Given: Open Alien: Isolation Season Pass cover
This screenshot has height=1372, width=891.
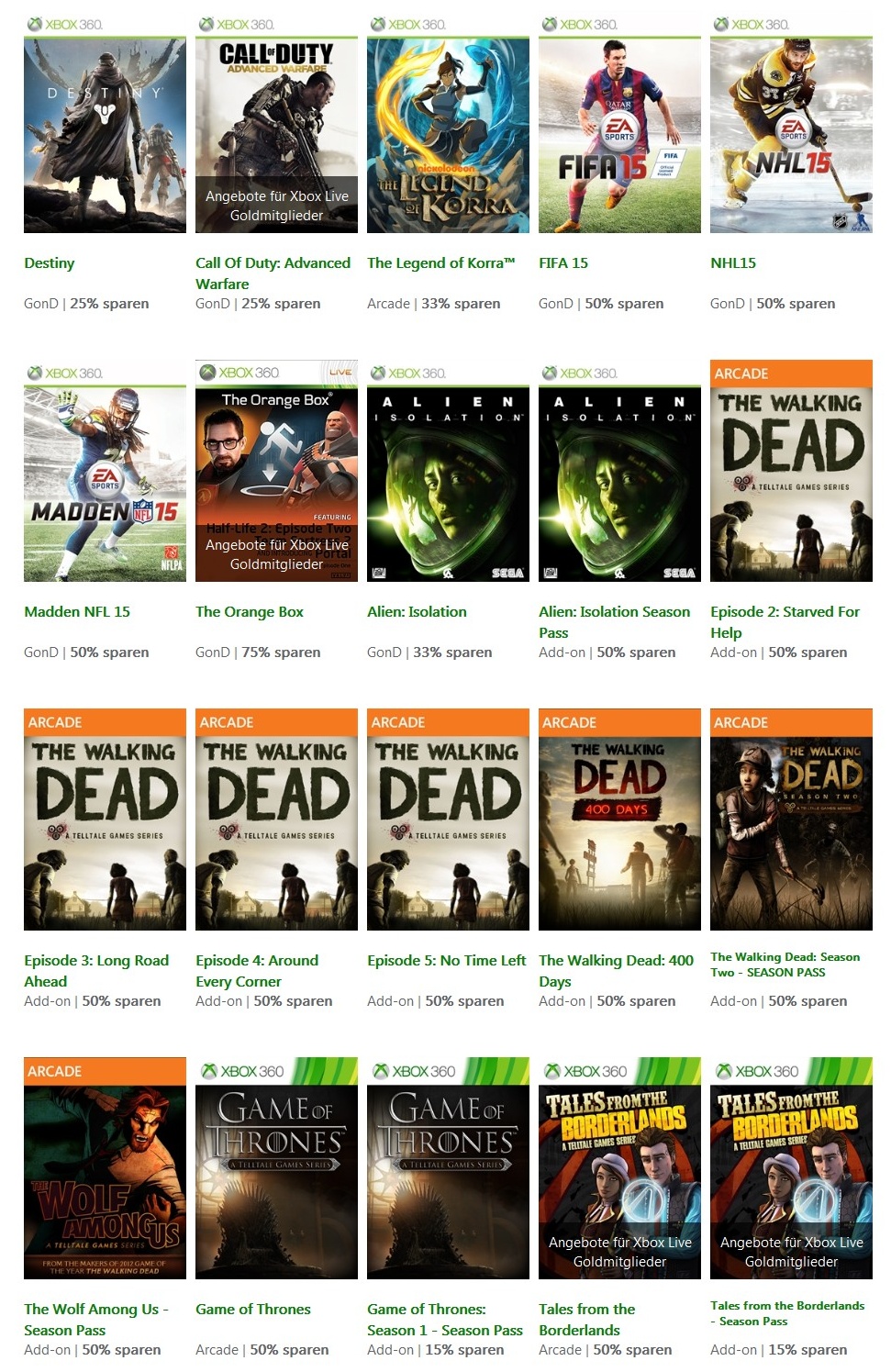Looking at the screenshot, I should 619,471.
